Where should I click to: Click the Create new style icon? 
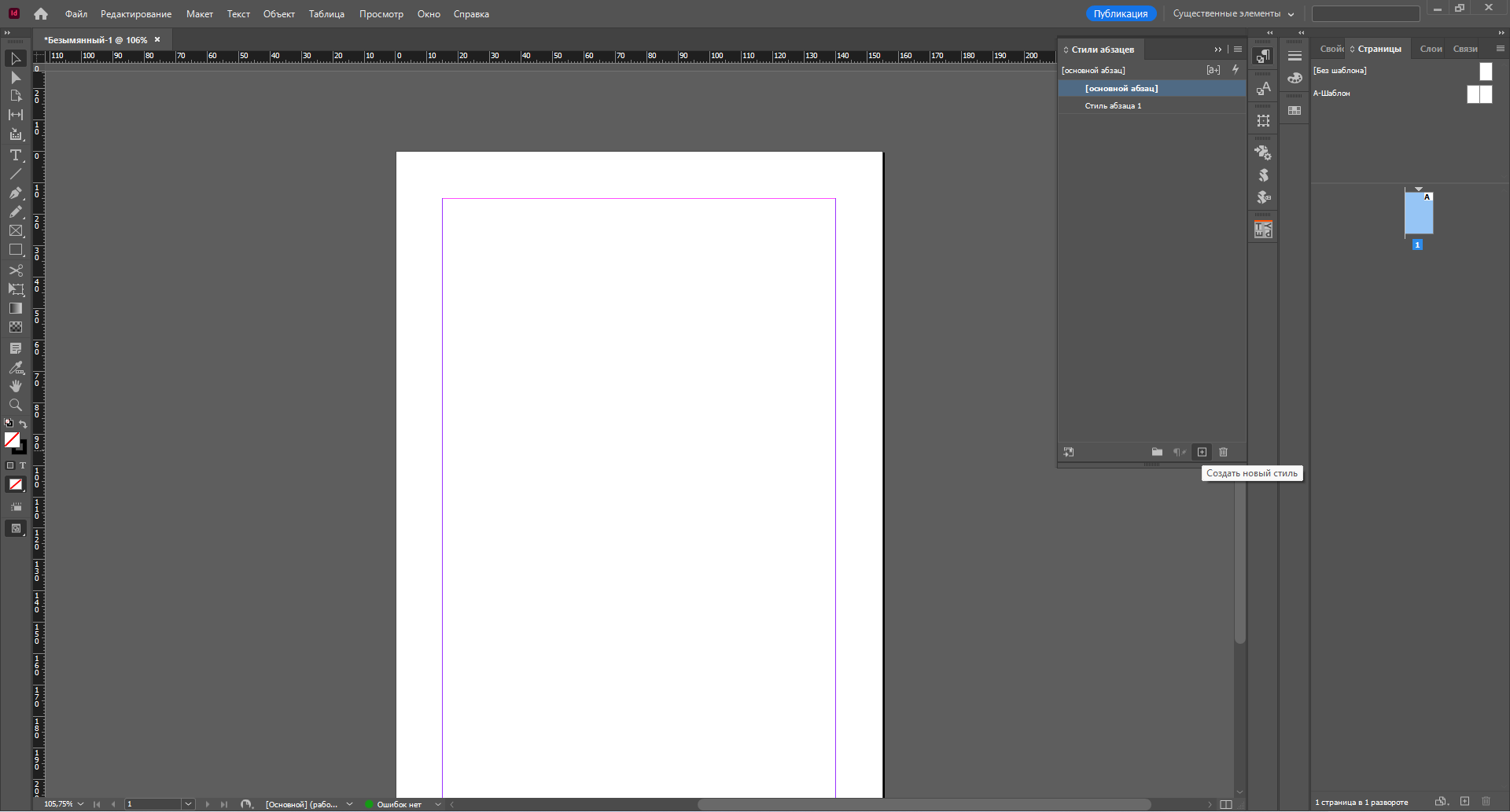coord(1202,452)
